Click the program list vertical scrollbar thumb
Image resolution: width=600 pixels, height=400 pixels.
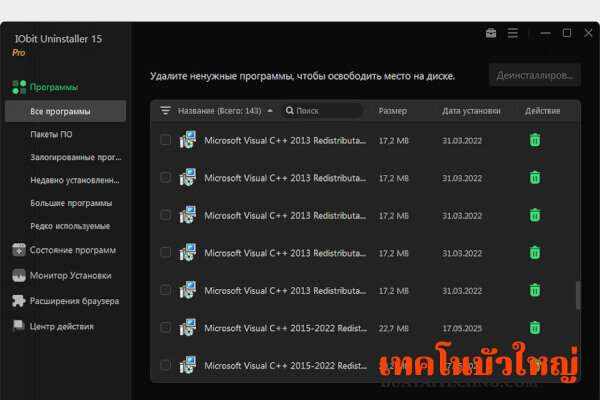[x=578, y=295]
